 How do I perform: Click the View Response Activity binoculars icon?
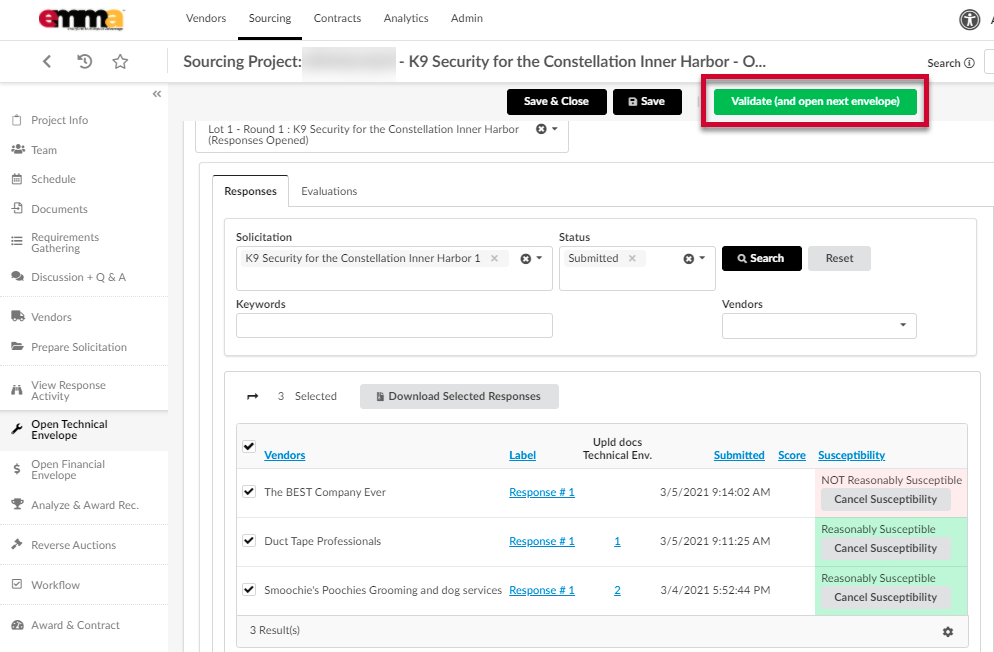[17, 390]
